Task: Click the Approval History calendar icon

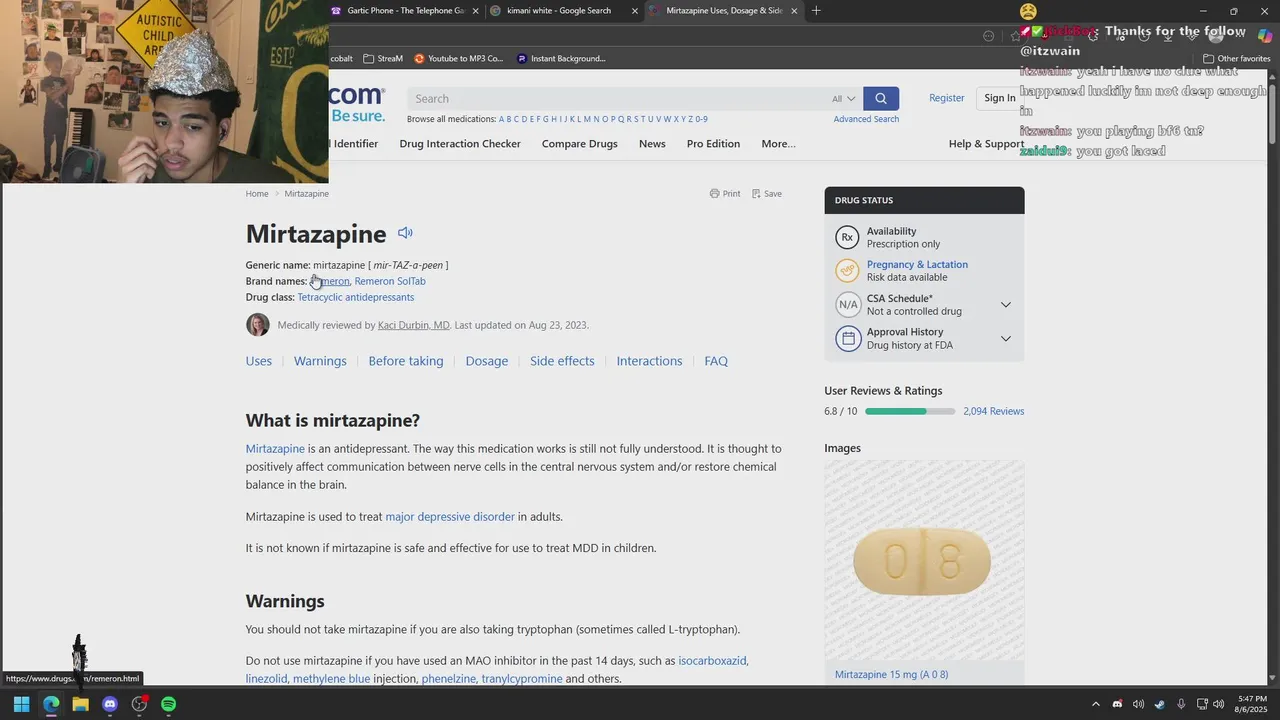Action: [848, 338]
